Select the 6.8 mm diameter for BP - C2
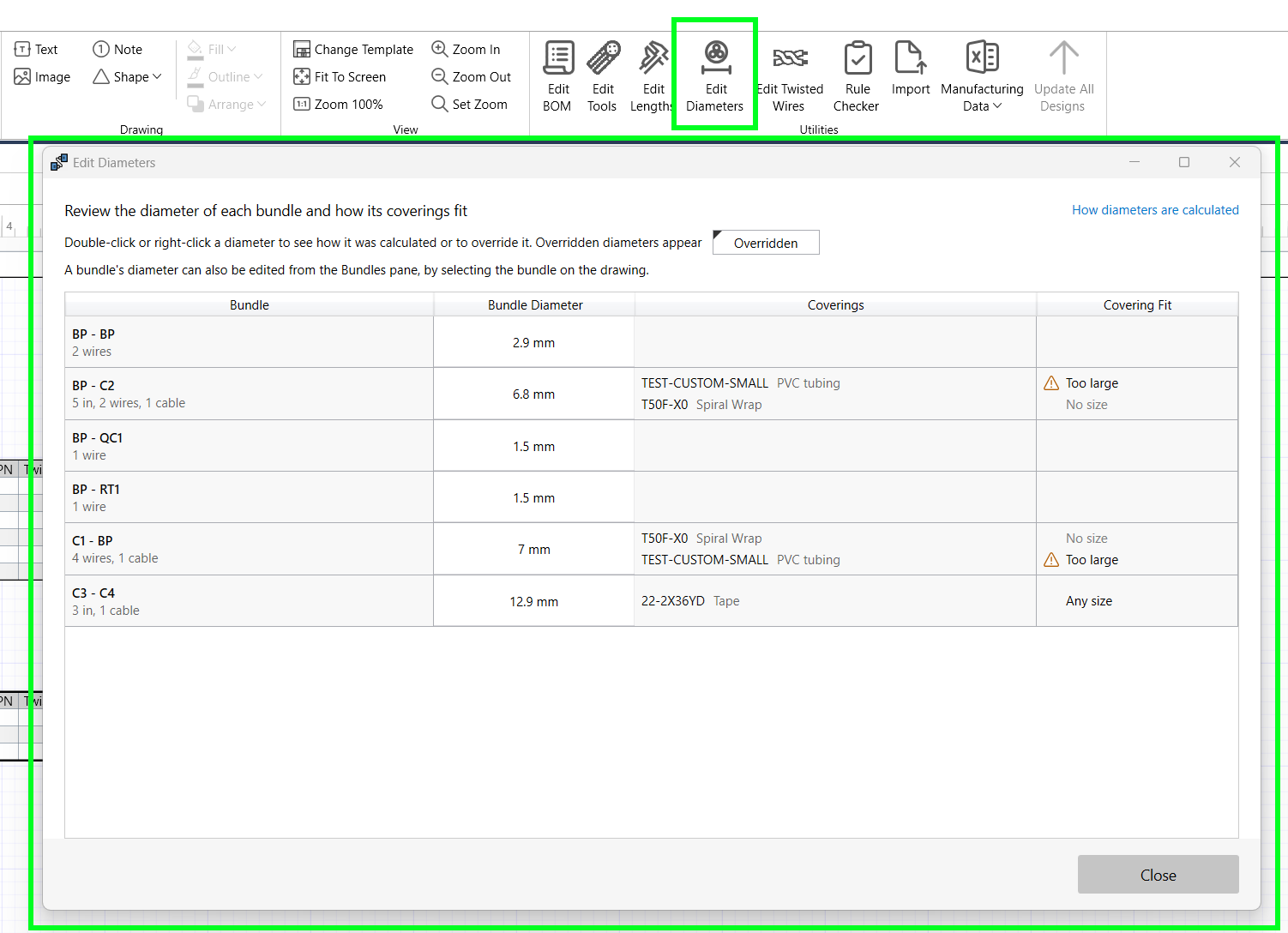This screenshot has width=1288, height=933. pos(534,394)
